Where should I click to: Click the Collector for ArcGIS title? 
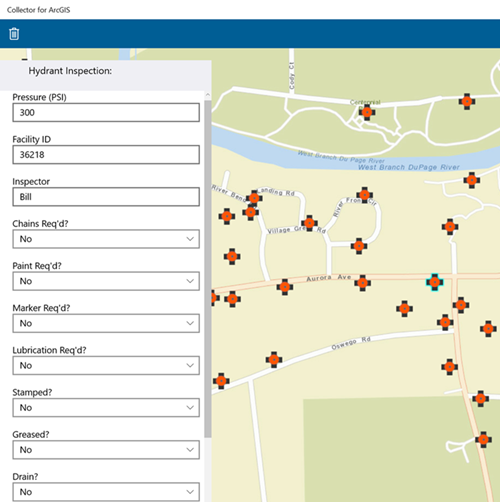(39, 10)
